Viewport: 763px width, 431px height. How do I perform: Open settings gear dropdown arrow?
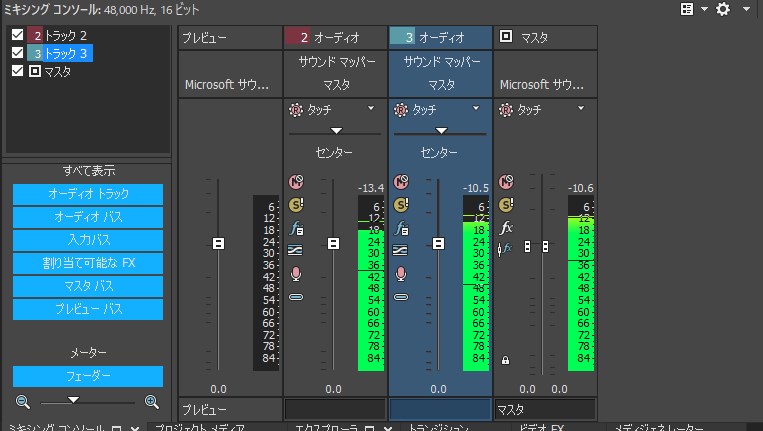coord(746,9)
